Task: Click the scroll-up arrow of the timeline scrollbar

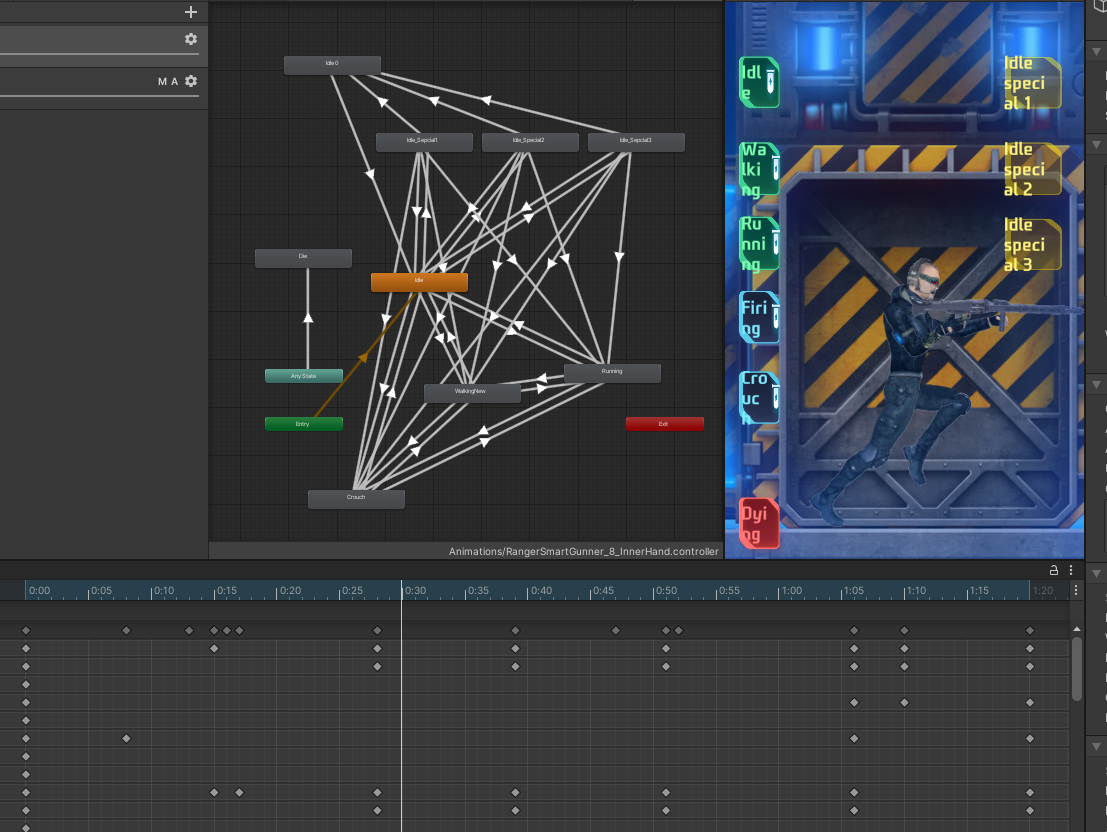Action: (1076, 629)
